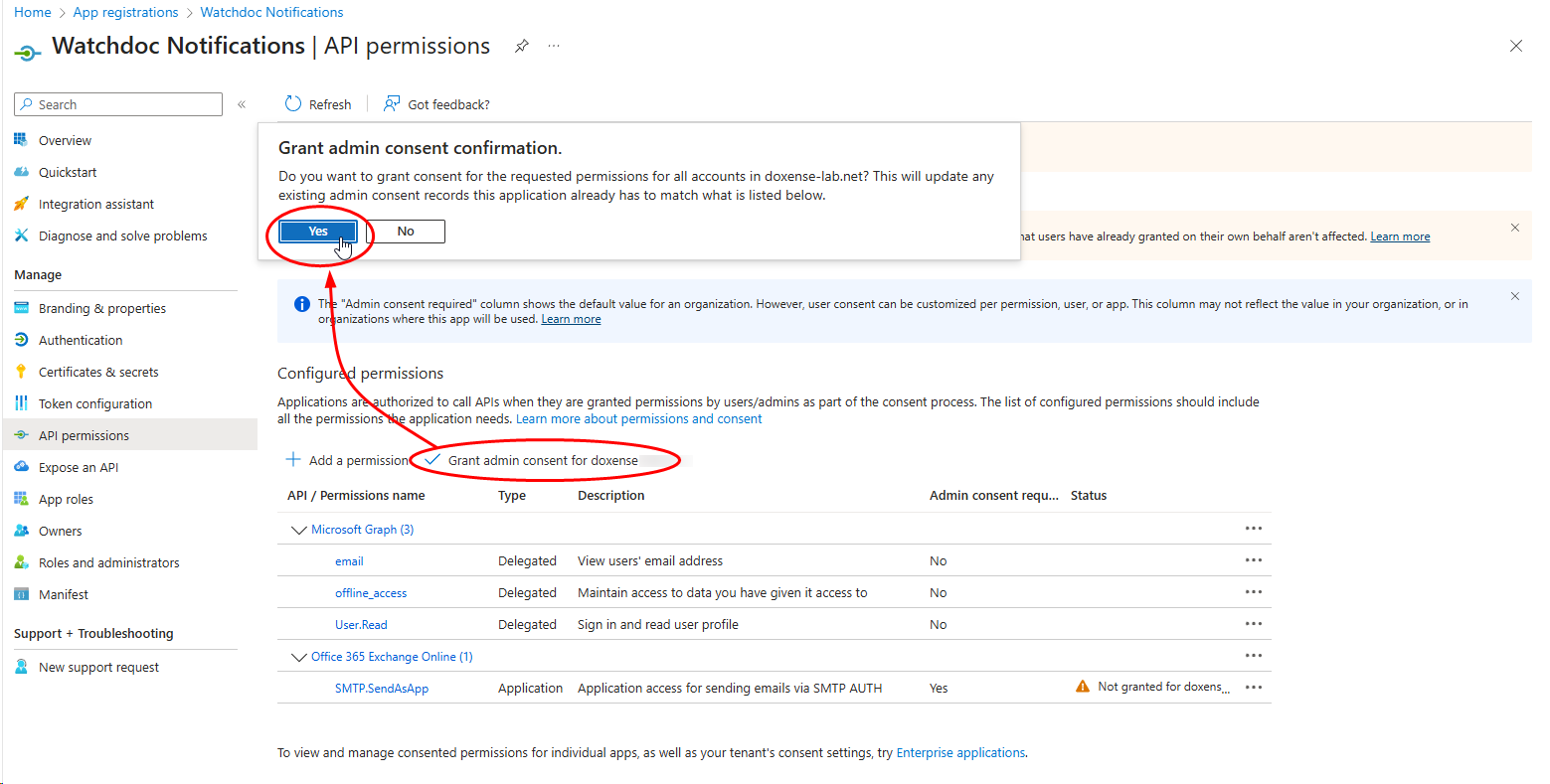This screenshot has width=1550, height=784.
Task: Open the Got feedback? option
Action: (436, 104)
